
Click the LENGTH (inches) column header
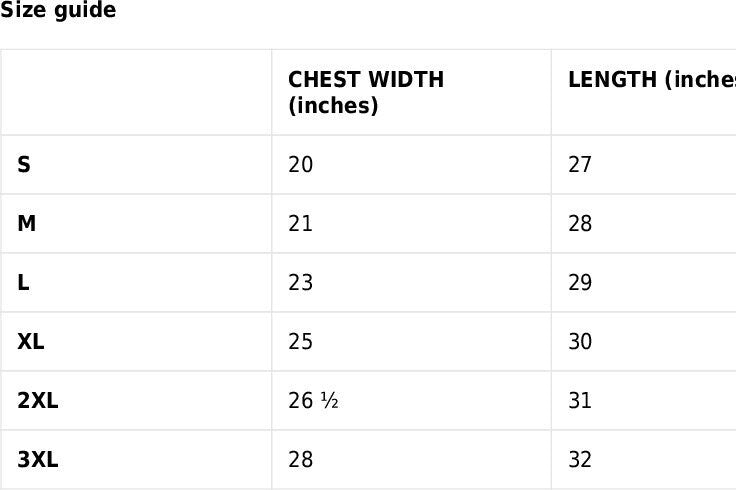(650, 80)
